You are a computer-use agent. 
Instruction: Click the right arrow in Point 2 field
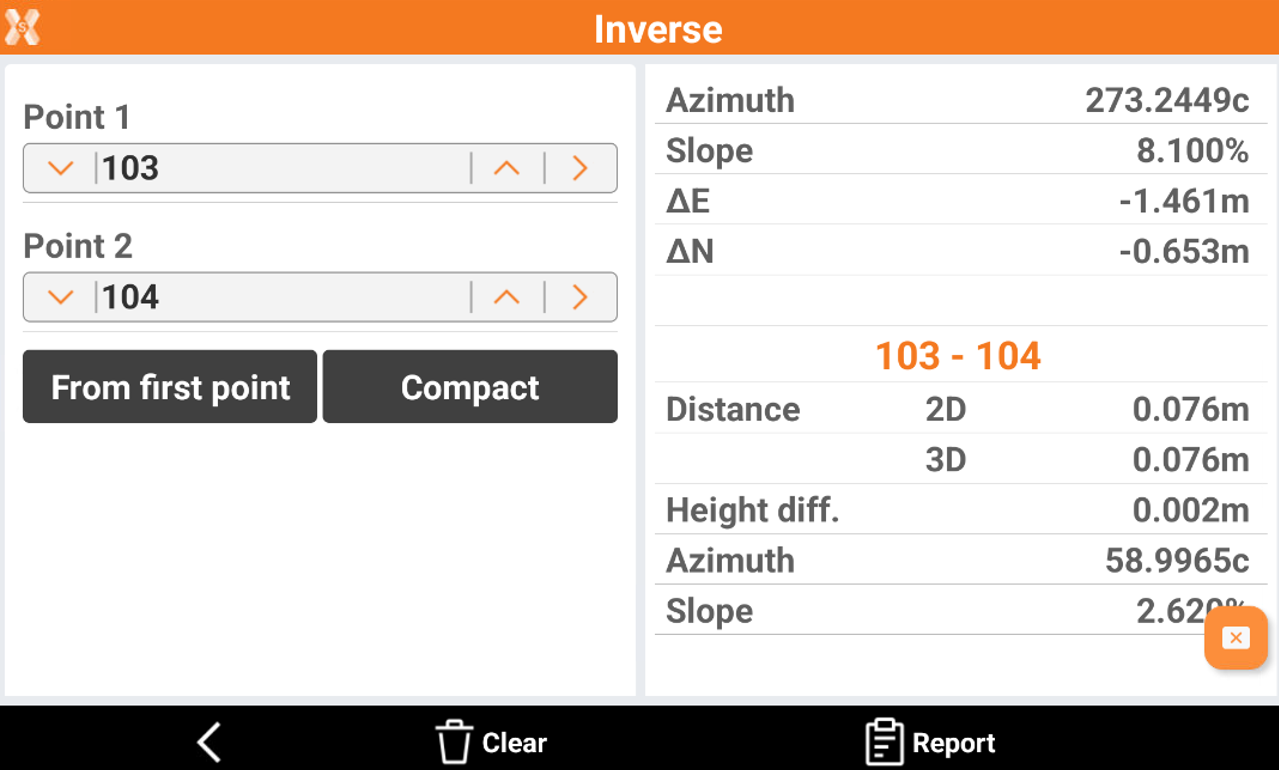[x=580, y=297]
